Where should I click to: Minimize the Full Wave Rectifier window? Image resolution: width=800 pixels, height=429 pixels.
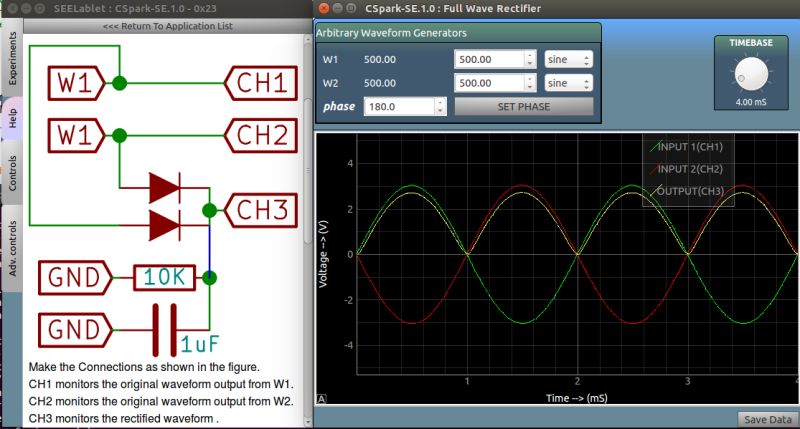[337, 8]
